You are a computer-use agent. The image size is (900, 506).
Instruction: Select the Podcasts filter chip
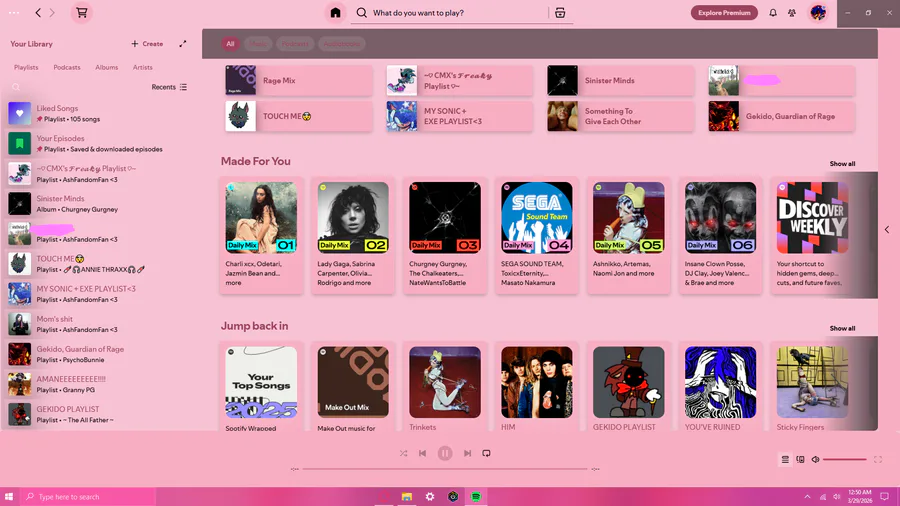pyautogui.click(x=295, y=44)
